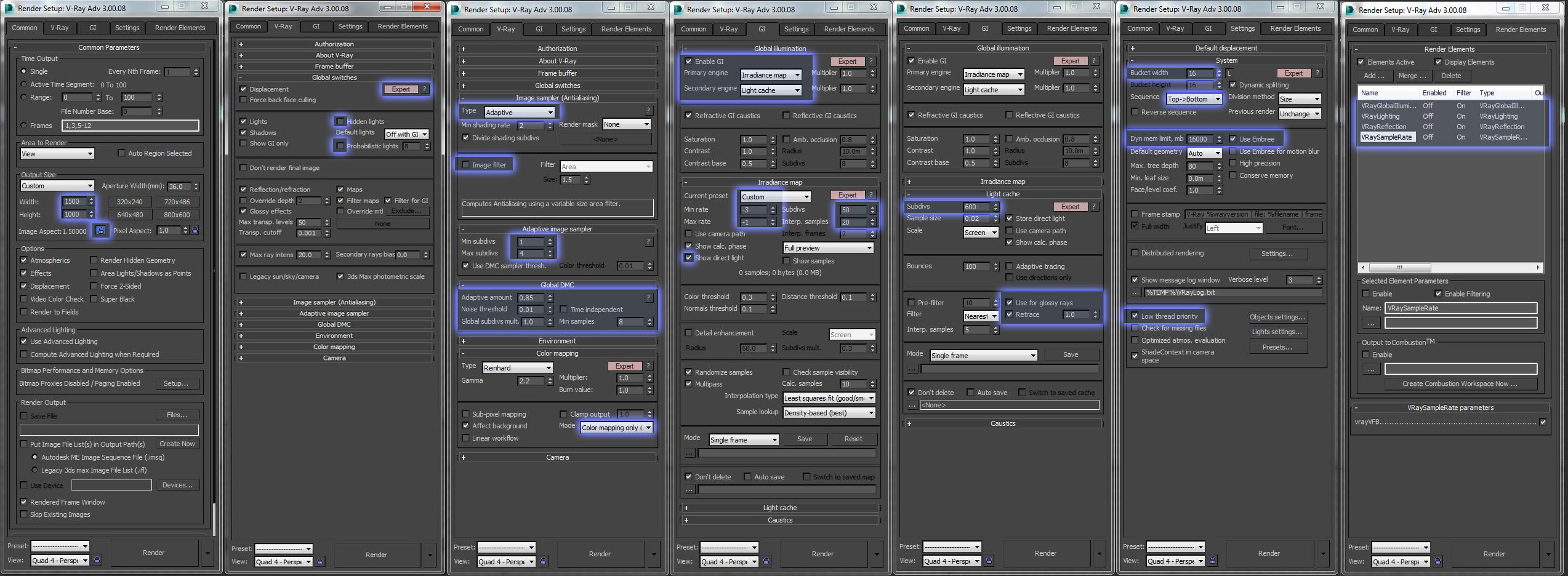Open Objects settings...
Image resolution: width=1568 pixels, height=576 pixels.
click(x=1277, y=317)
